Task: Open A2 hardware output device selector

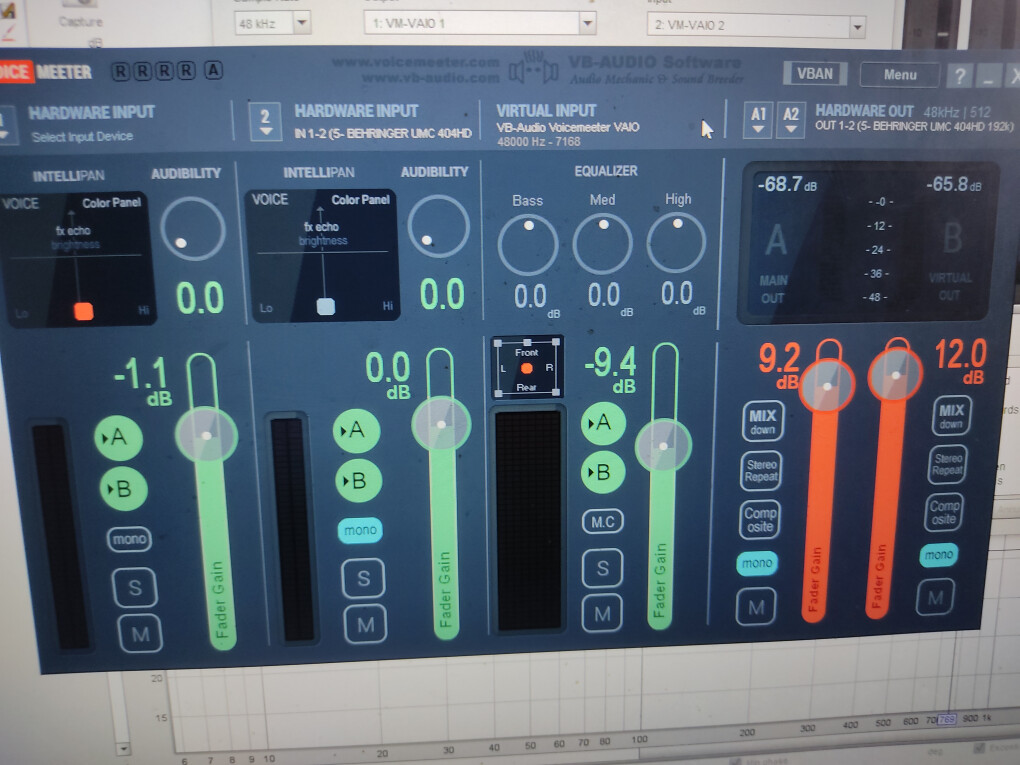Action: pos(790,120)
